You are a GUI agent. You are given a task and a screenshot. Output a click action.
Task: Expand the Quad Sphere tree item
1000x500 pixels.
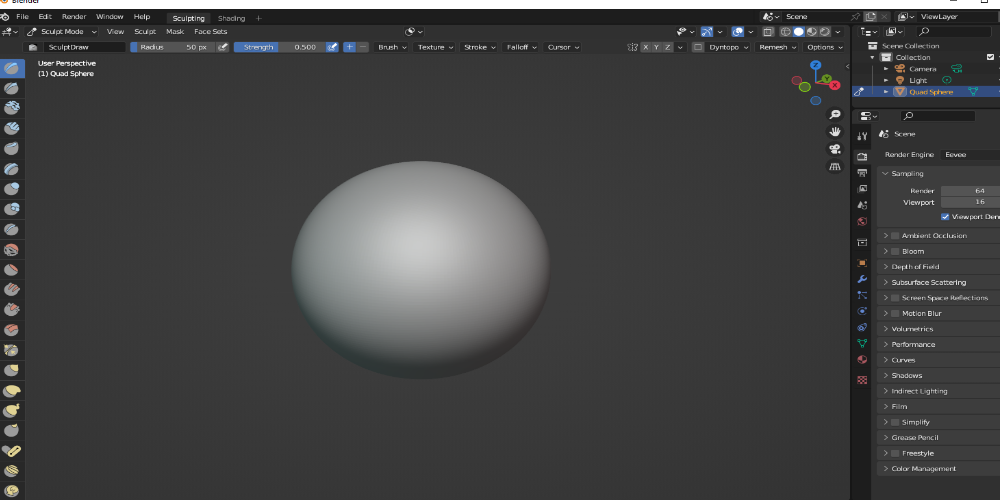point(885,92)
